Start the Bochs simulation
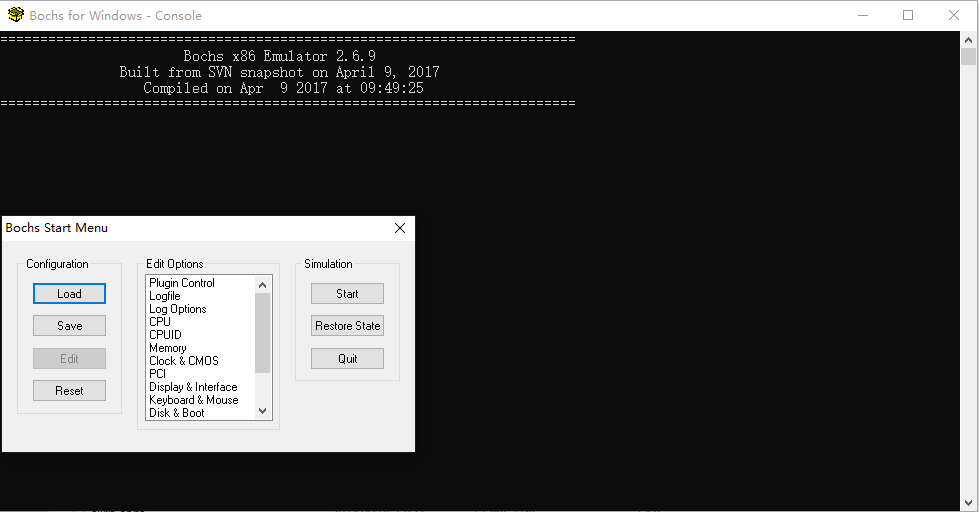Image resolution: width=979 pixels, height=512 pixels. pos(347,293)
